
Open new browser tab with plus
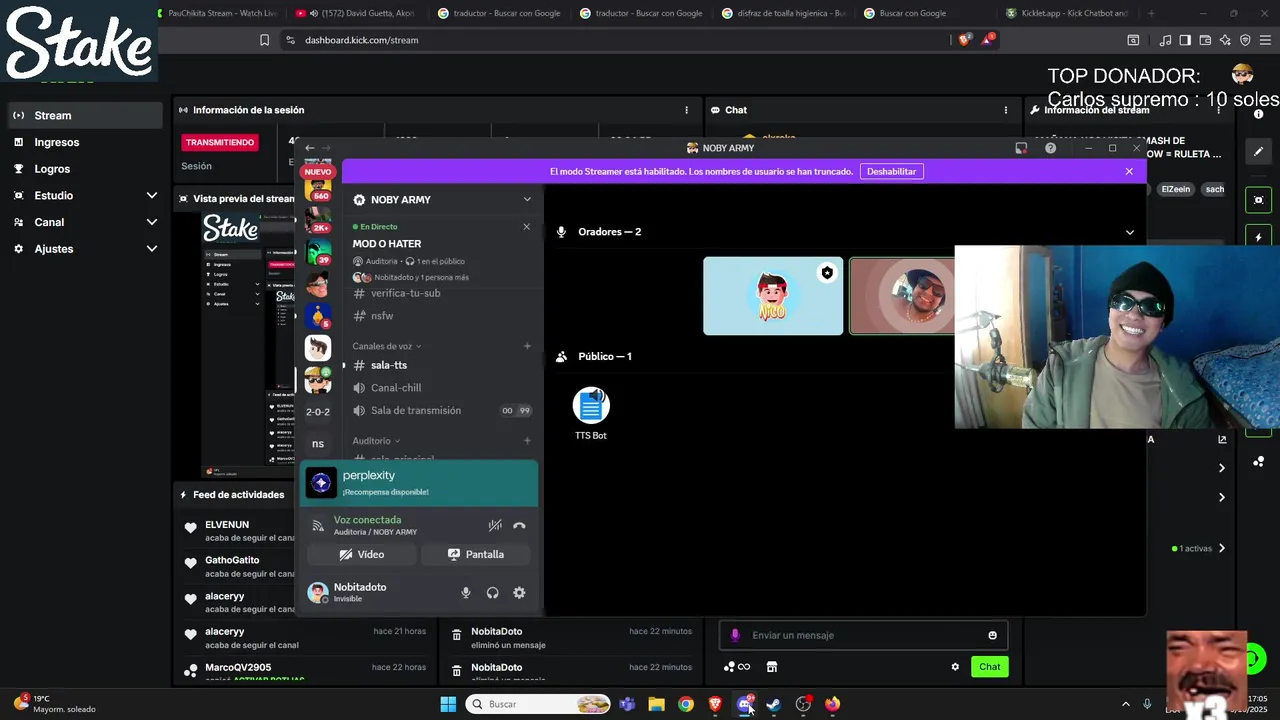[1151, 13]
